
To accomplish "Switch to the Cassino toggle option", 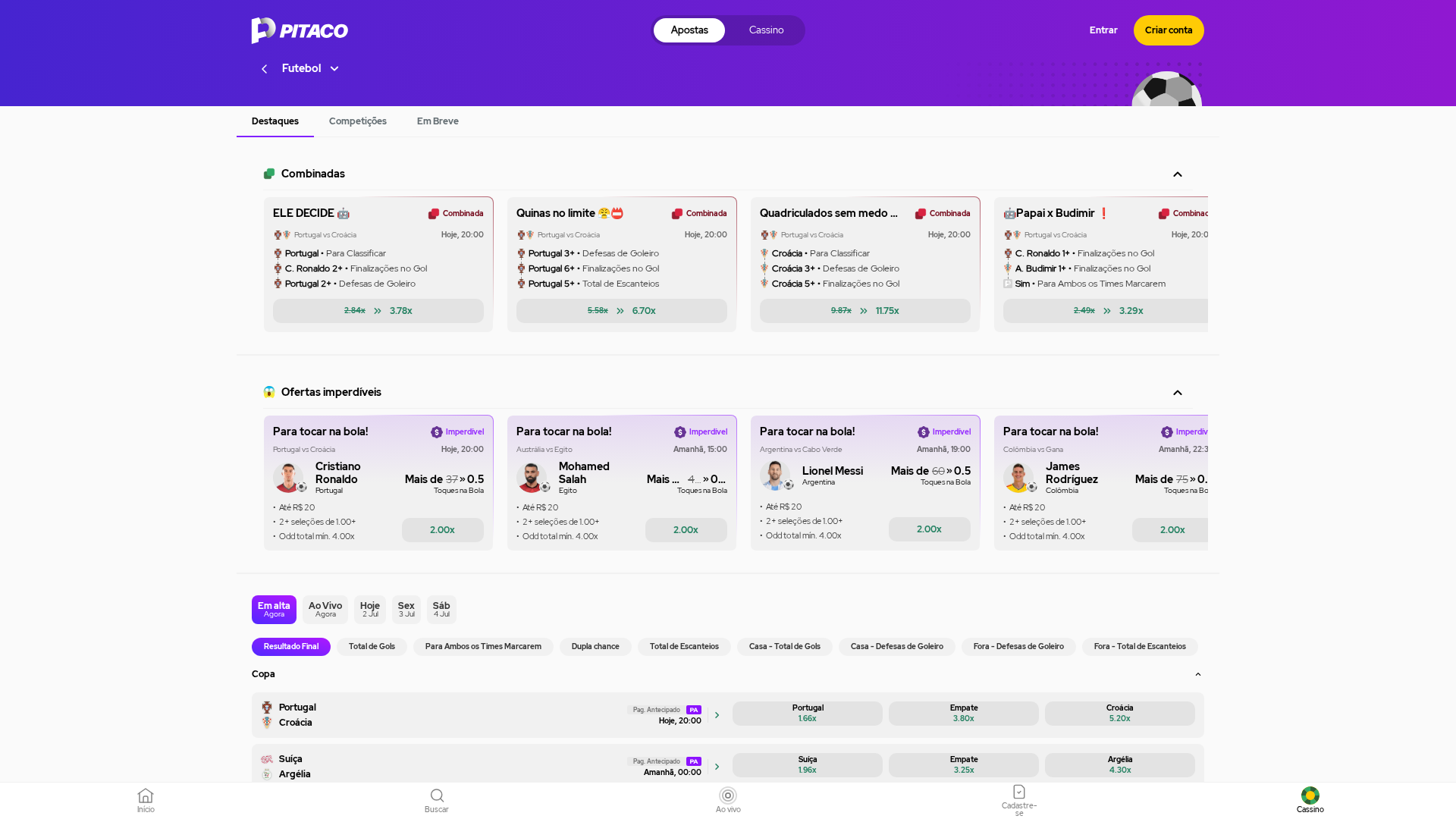I will [x=766, y=30].
